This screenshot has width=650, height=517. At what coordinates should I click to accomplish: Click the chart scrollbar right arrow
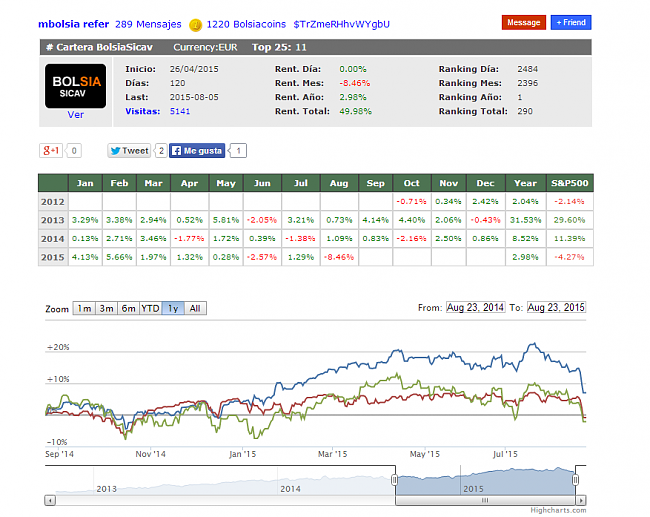(581, 500)
